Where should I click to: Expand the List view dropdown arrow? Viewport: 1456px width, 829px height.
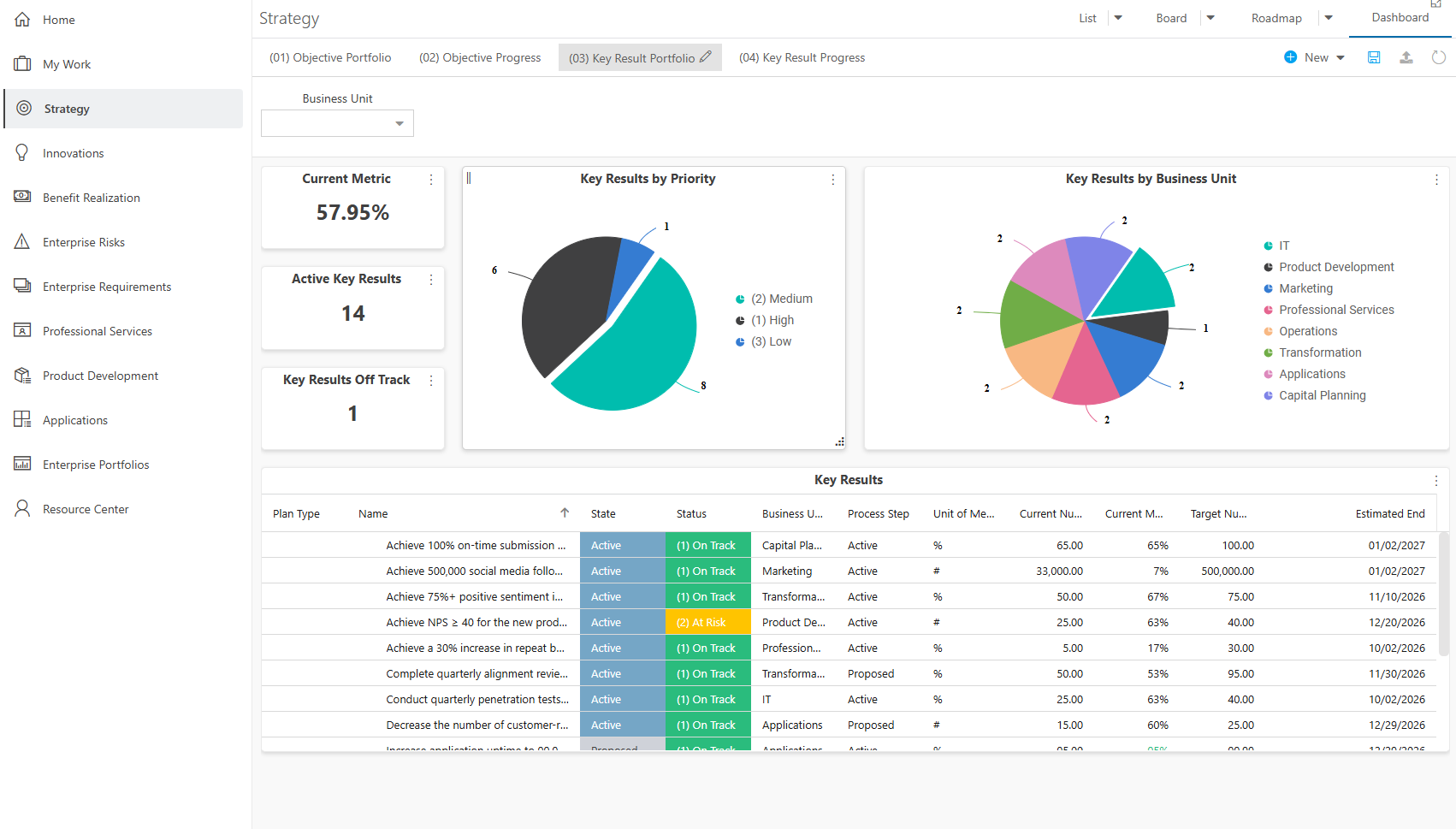1118,18
